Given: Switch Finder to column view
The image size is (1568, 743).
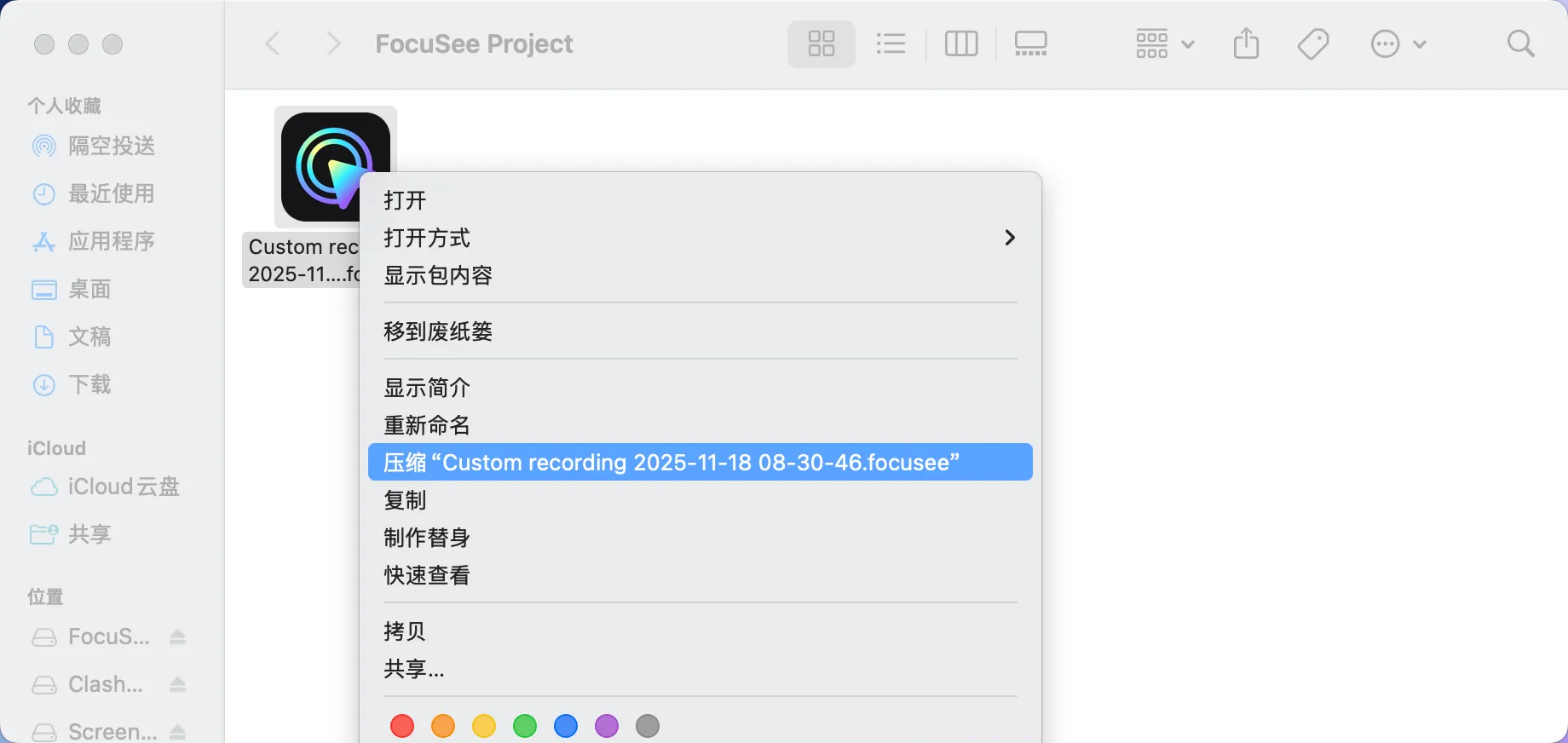Looking at the screenshot, I should [961, 43].
